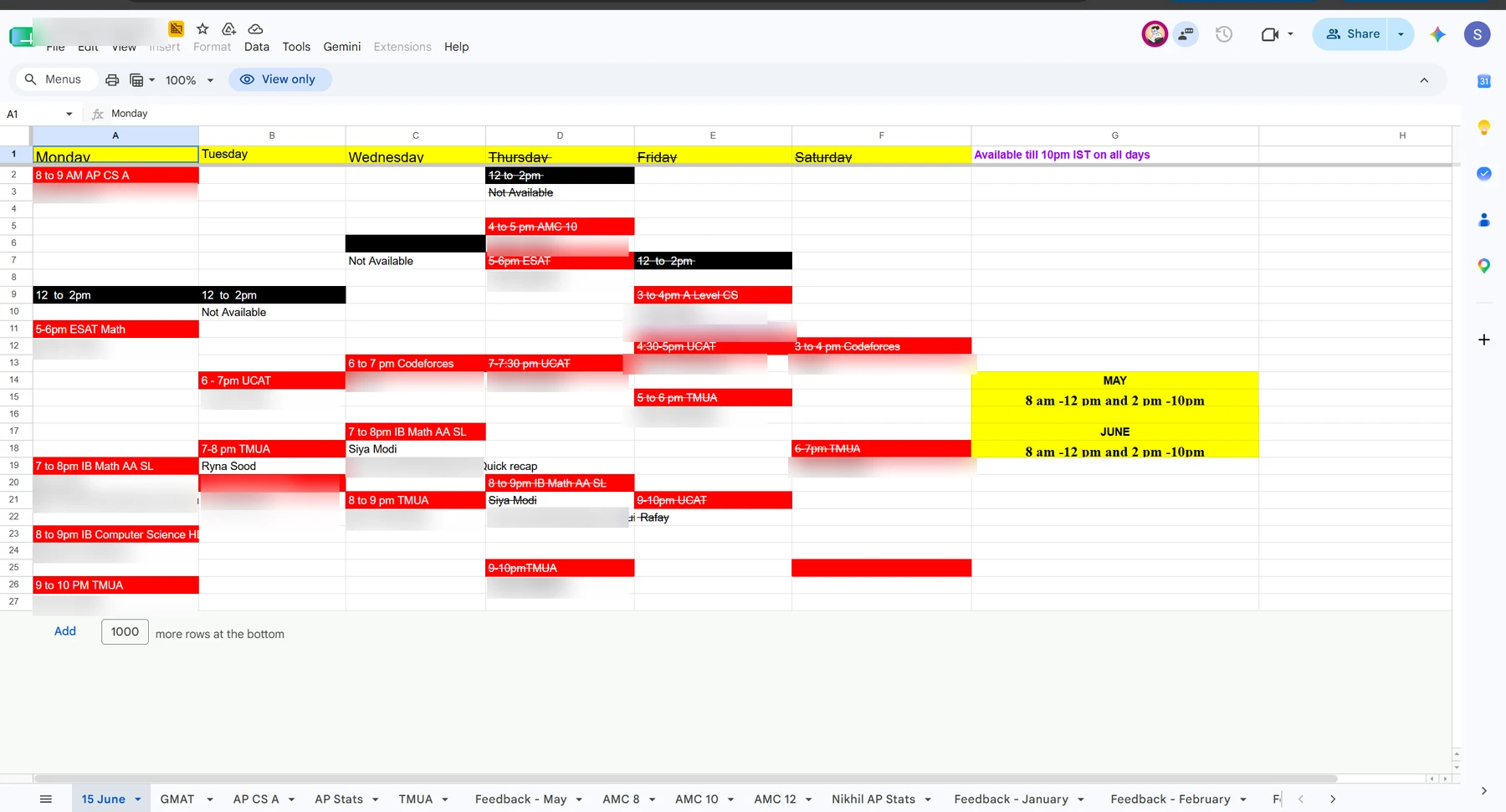Open the print icon
This screenshot has width=1506, height=812.
[112, 80]
